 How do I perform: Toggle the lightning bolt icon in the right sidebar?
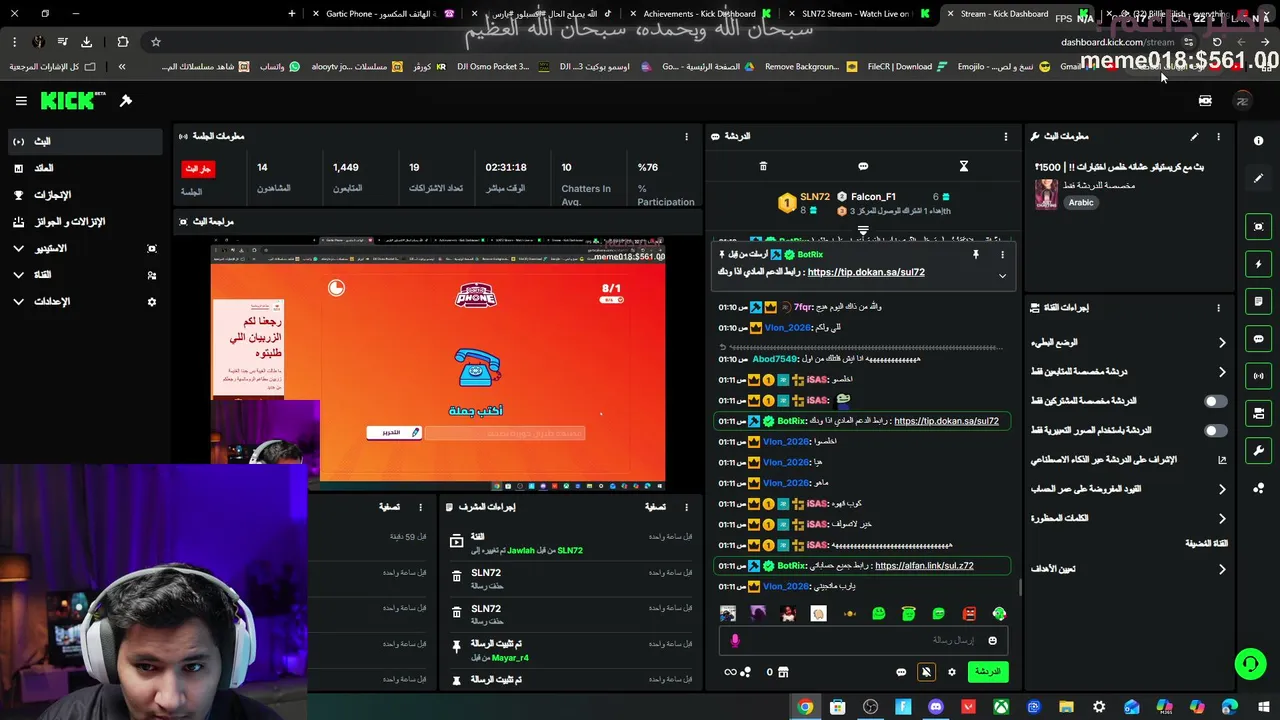pyautogui.click(x=1259, y=264)
